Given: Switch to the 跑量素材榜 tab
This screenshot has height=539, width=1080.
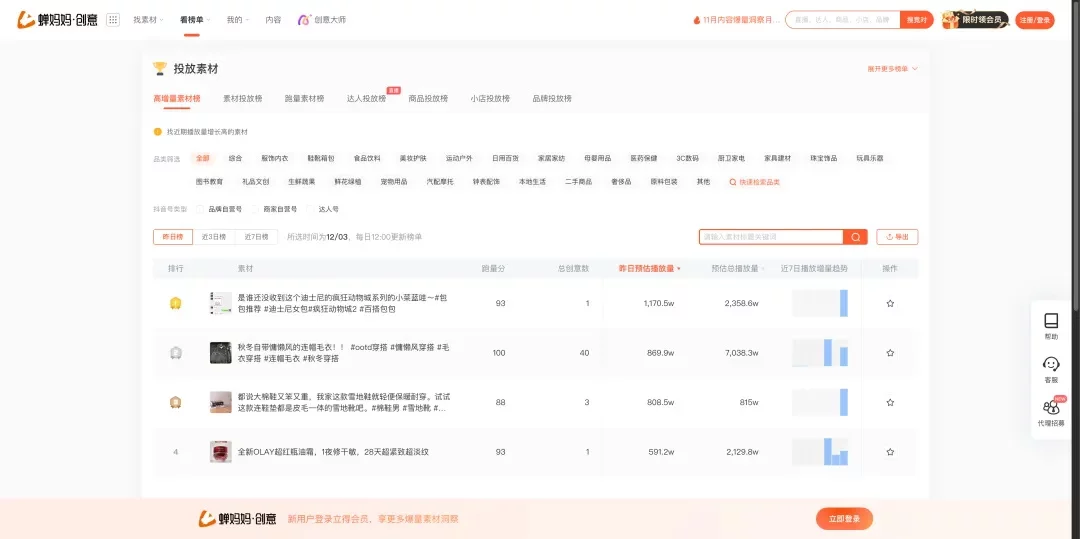Looking at the screenshot, I should [304, 98].
